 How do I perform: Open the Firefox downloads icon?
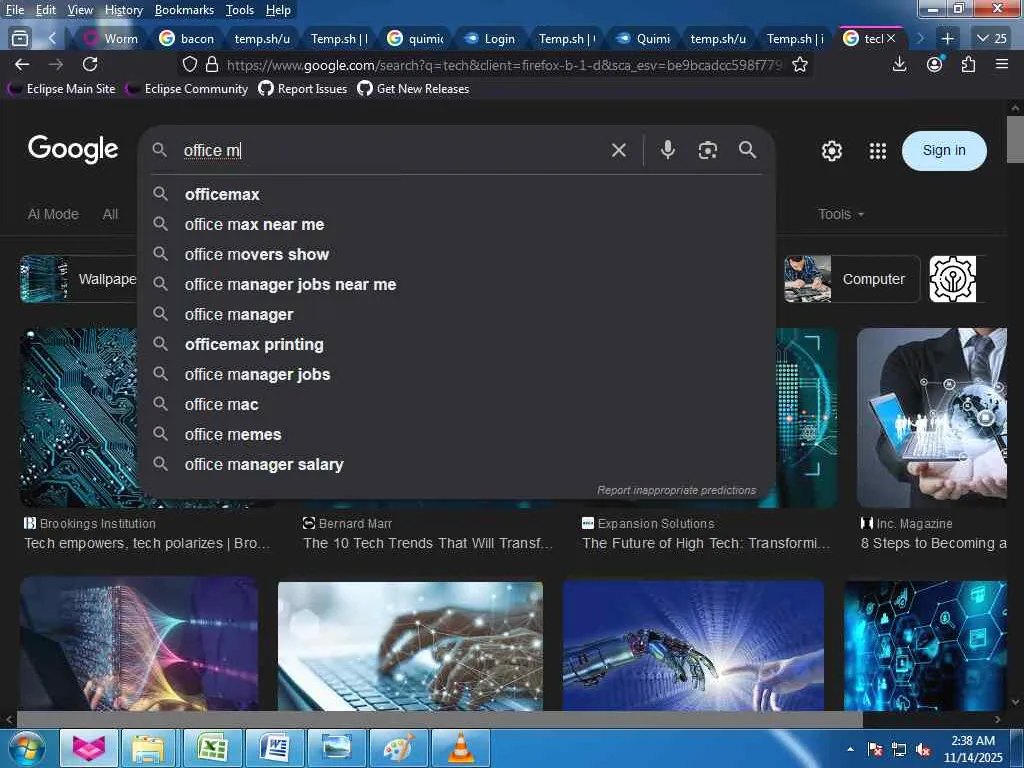899,64
